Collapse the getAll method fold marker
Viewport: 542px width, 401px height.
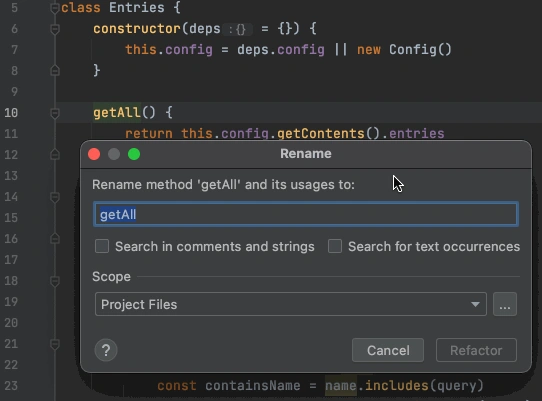55,113
